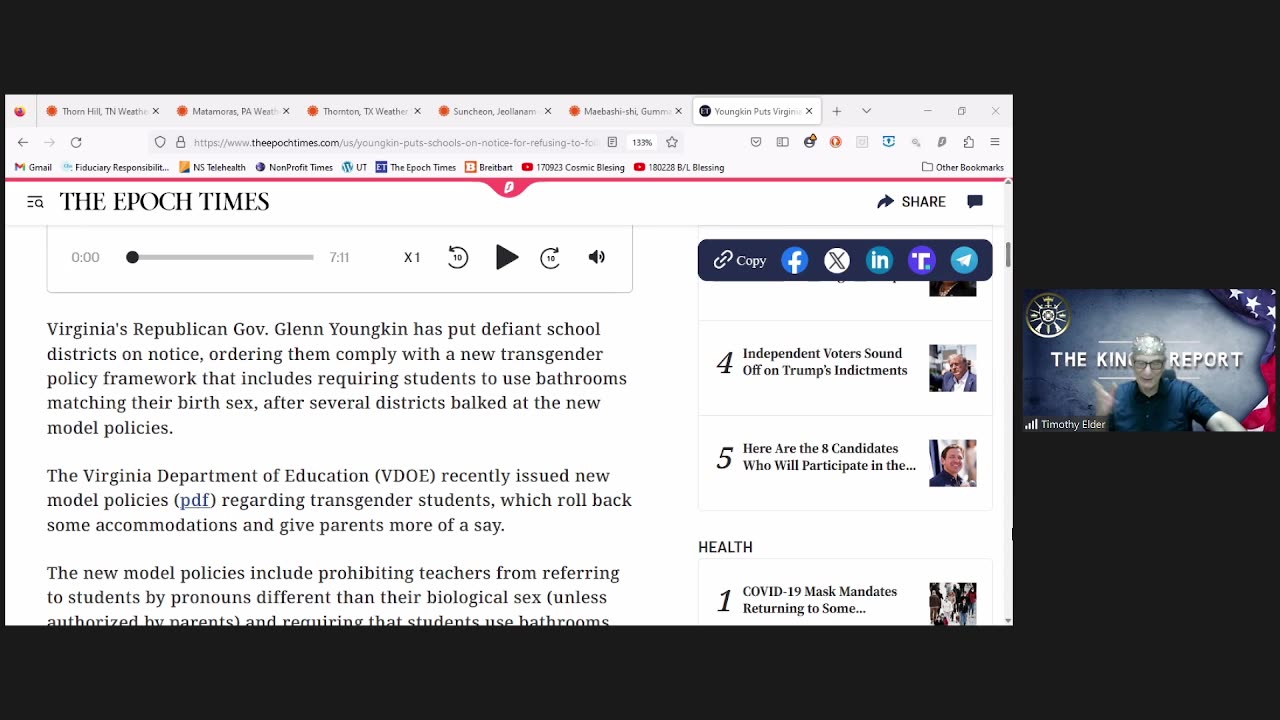Mute the article audio volume
The height and width of the screenshot is (720, 1280).
597,257
